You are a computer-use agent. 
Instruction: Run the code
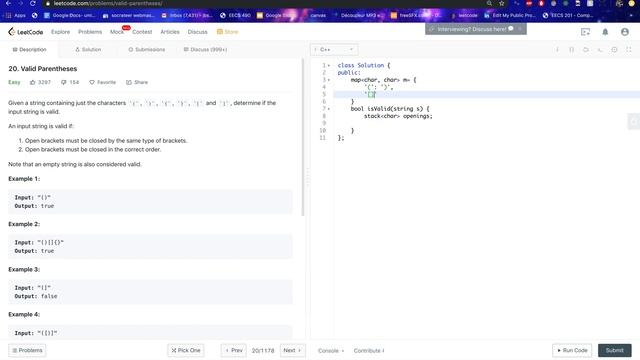[572, 350]
